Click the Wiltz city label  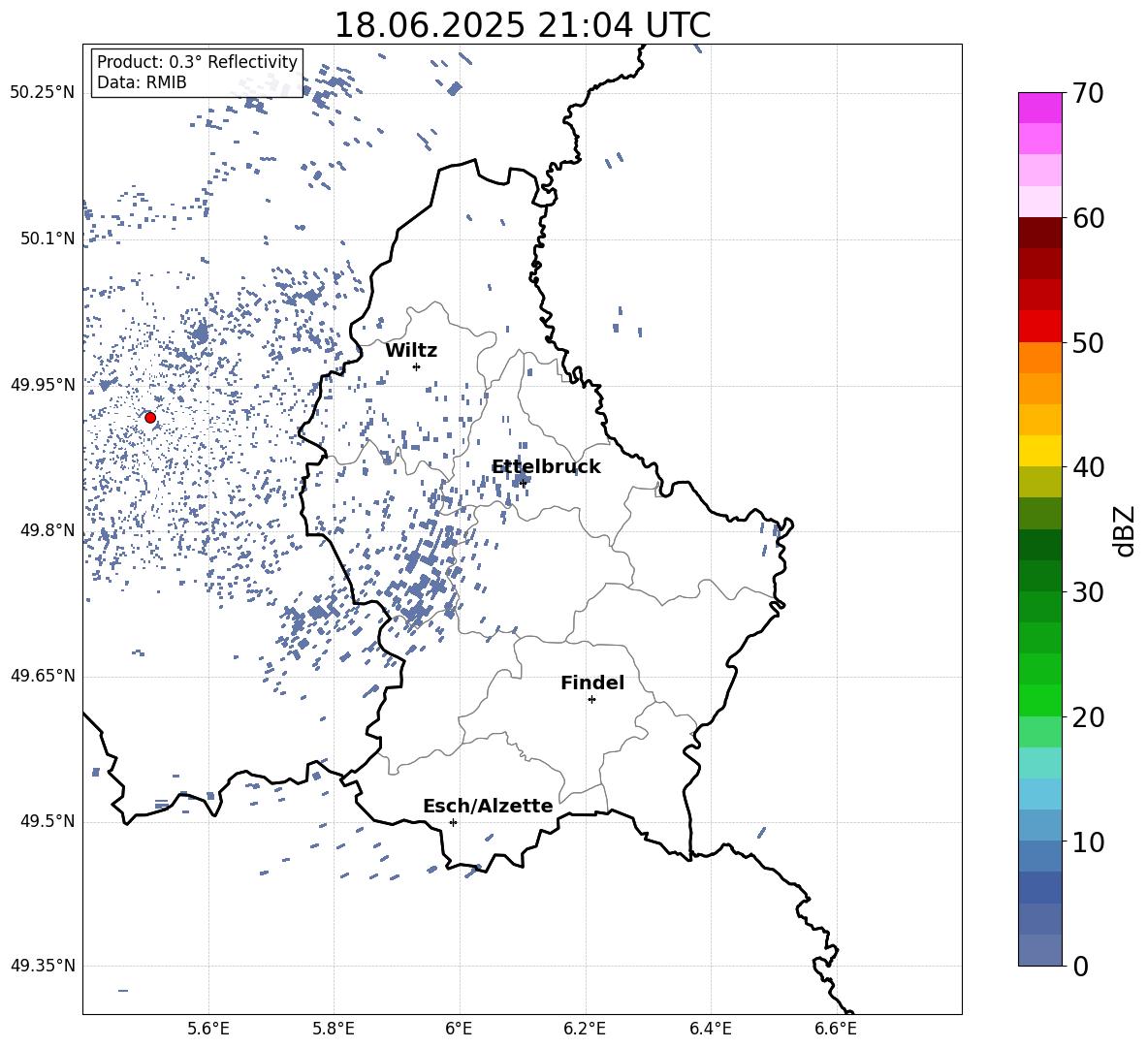tap(411, 351)
